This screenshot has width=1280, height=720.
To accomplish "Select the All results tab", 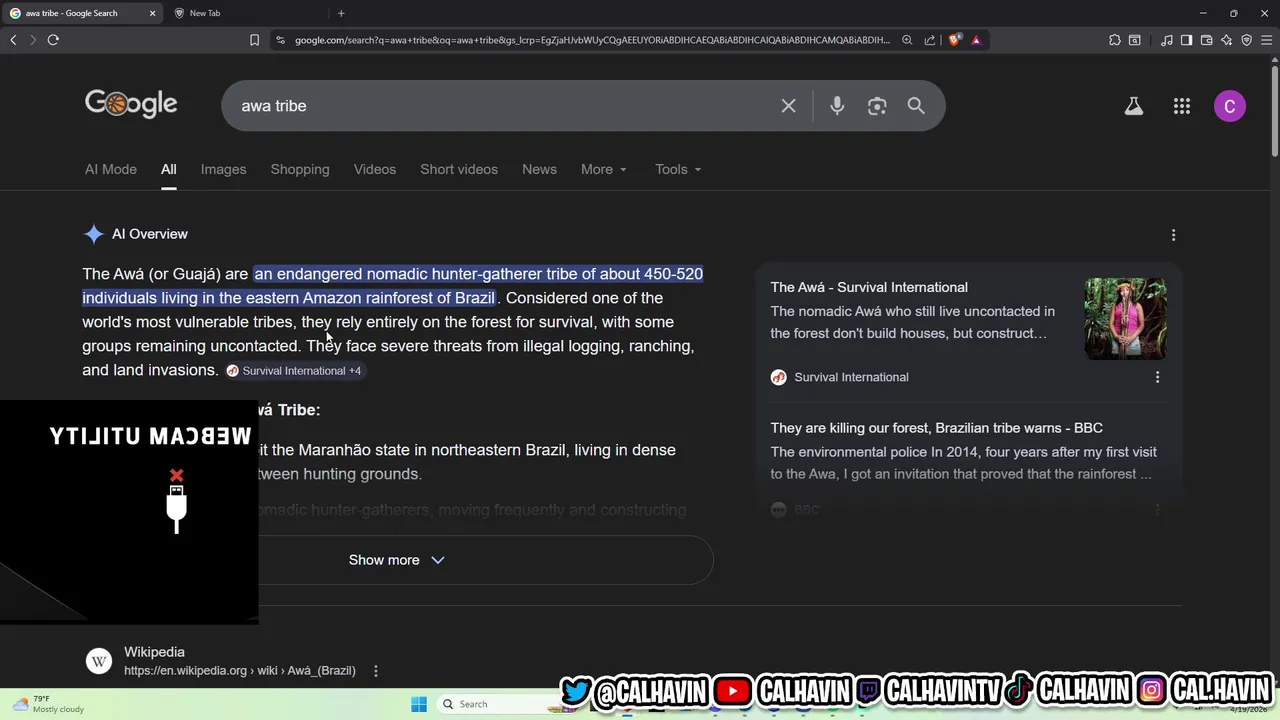I will [169, 169].
